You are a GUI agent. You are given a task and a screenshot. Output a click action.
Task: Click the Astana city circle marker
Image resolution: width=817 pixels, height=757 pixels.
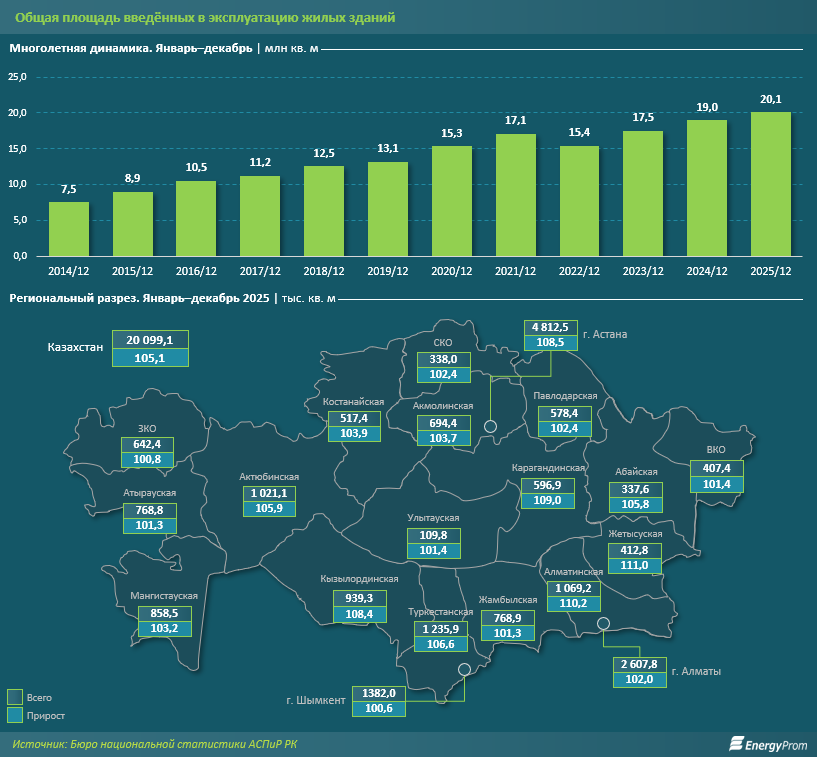[x=491, y=427]
